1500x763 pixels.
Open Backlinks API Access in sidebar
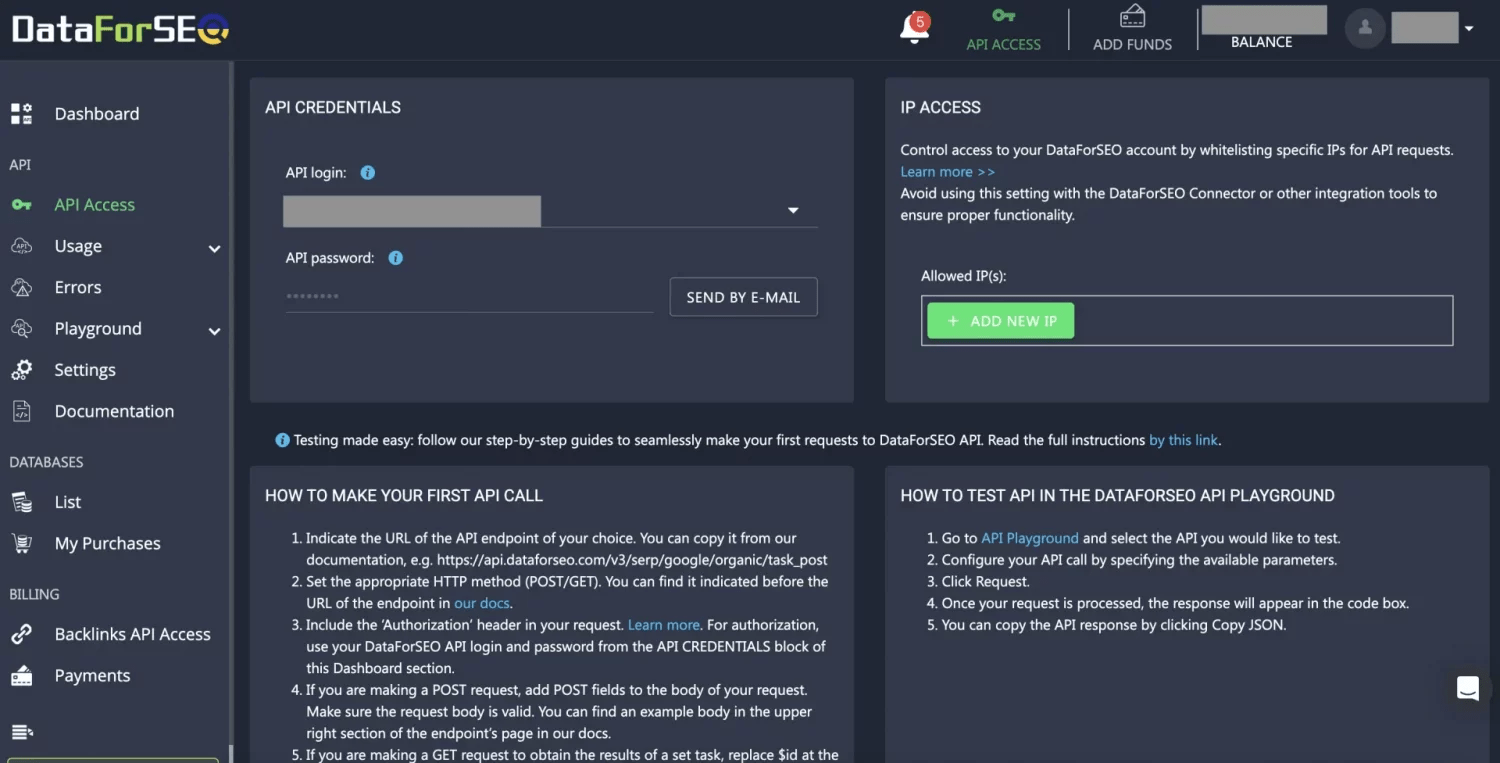point(132,634)
